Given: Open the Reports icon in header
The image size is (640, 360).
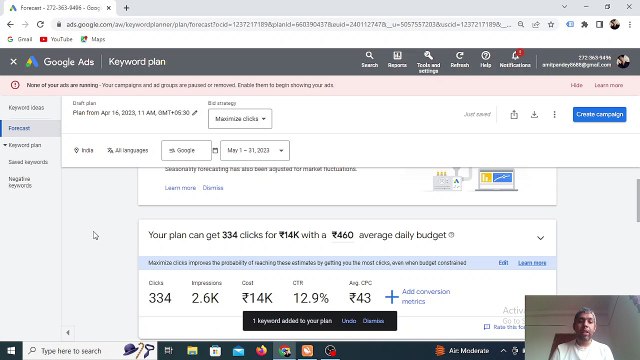Looking at the screenshot, I should pyautogui.click(x=397, y=60).
